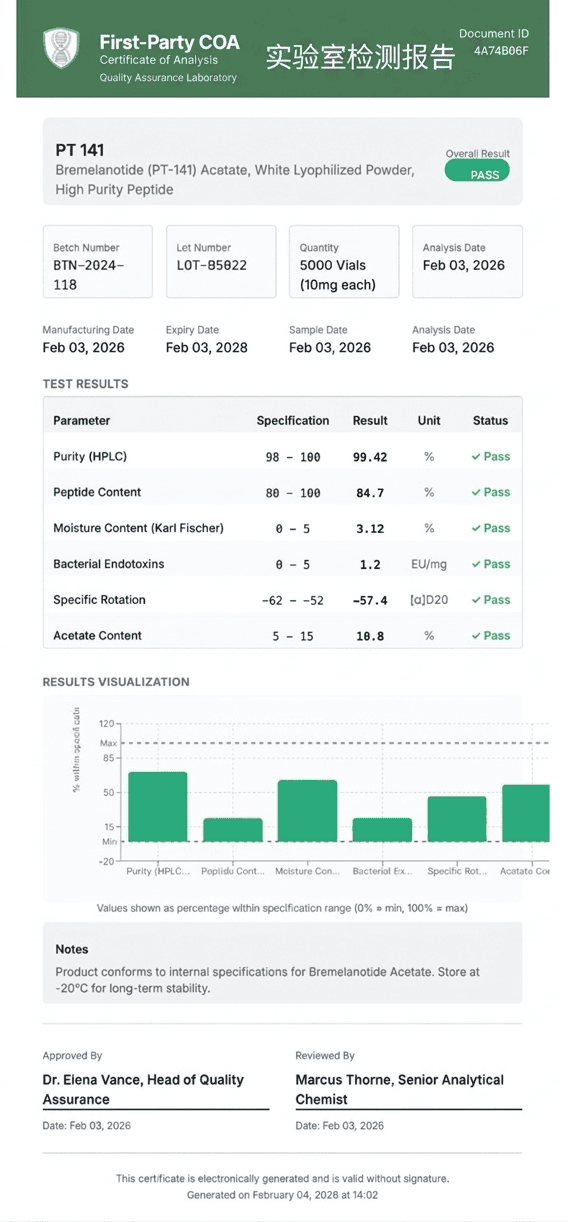Select the Purity result value 99.42
The height and width of the screenshot is (1222, 568).
[370, 457]
